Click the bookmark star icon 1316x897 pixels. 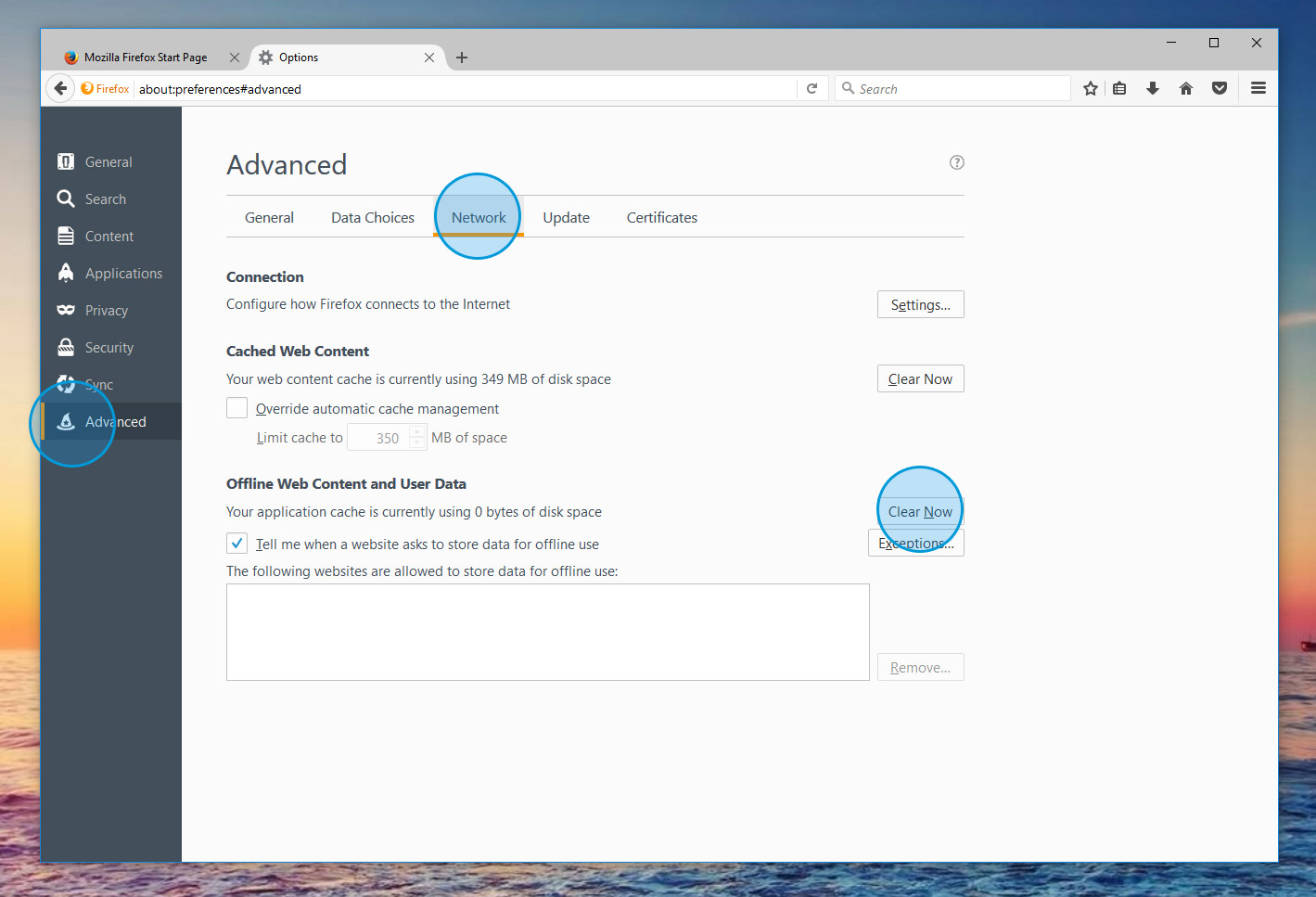point(1091,89)
